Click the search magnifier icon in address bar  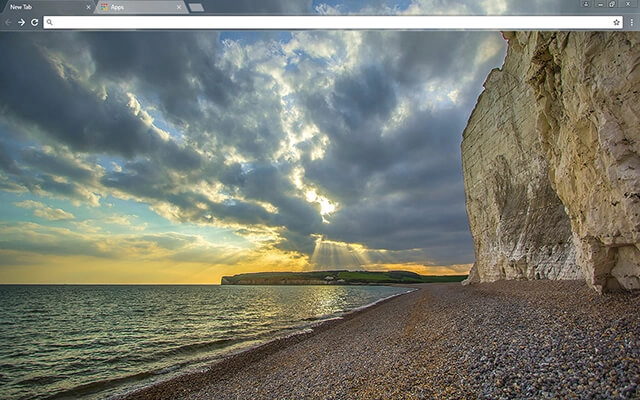49,22
